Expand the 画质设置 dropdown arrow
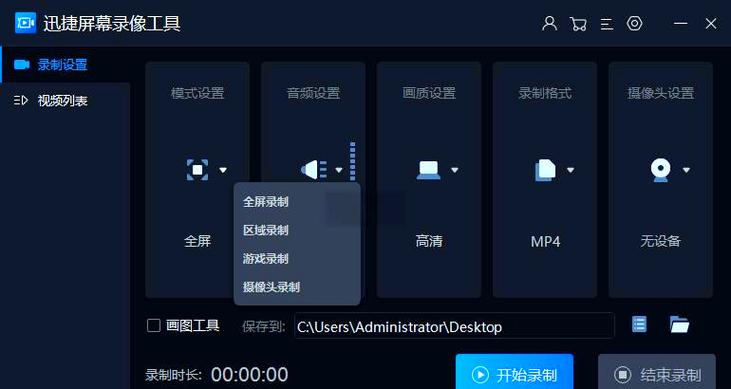Image resolution: width=731 pixels, height=389 pixels. pos(455,170)
